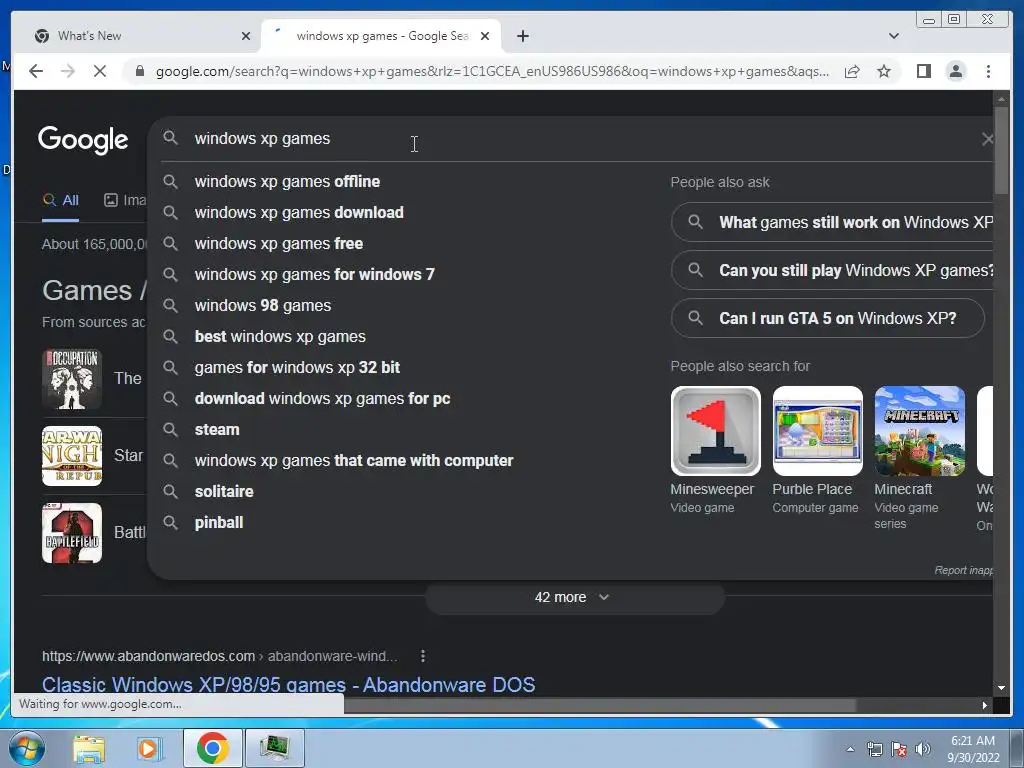The image size is (1024, 768).
Task: Open the Minecraft thumbnail
Action: (919, 430)
